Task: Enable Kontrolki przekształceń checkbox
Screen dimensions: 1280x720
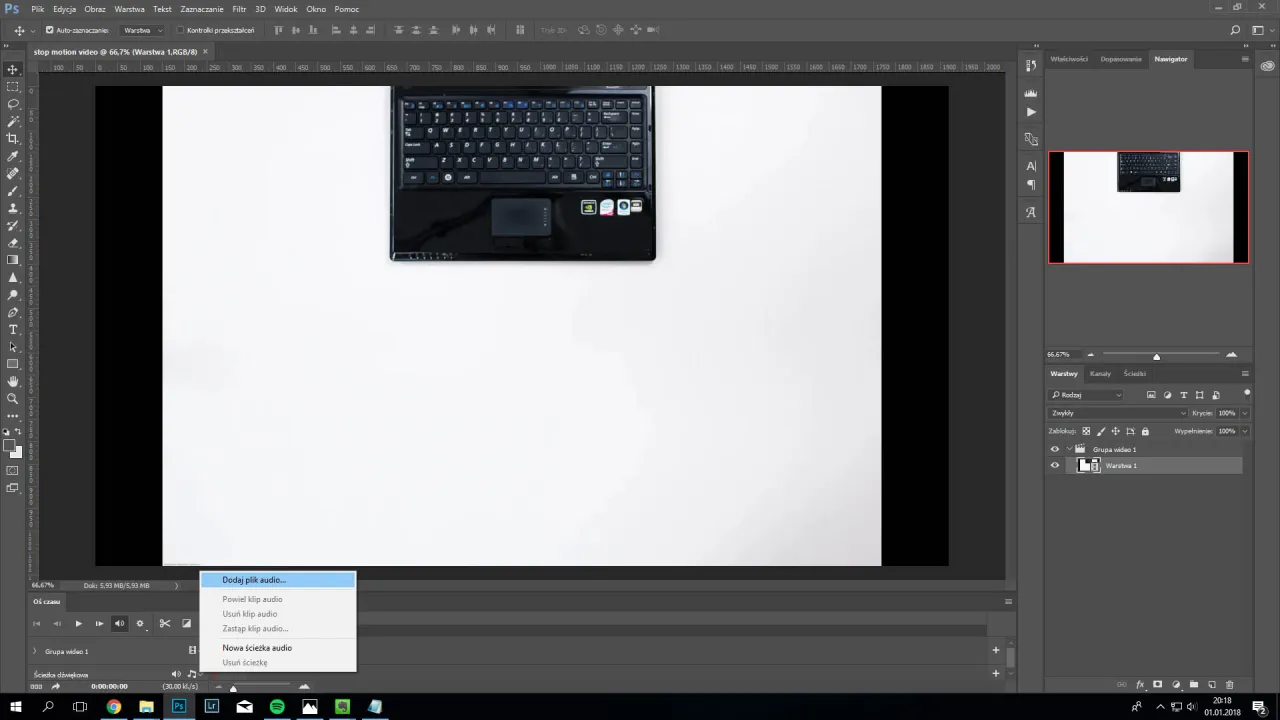Action: (180, 30)
